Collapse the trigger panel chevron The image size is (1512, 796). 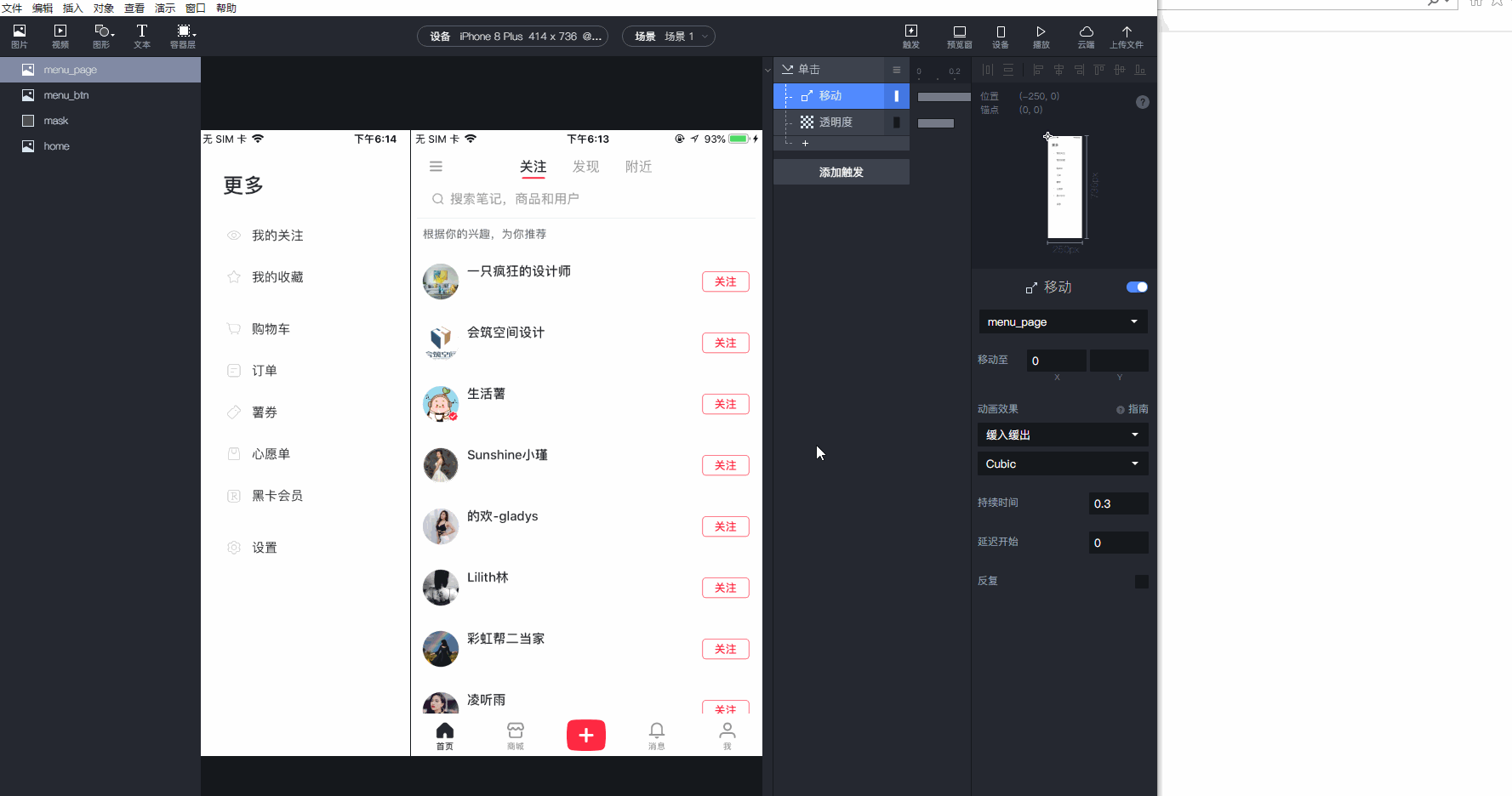767,70
